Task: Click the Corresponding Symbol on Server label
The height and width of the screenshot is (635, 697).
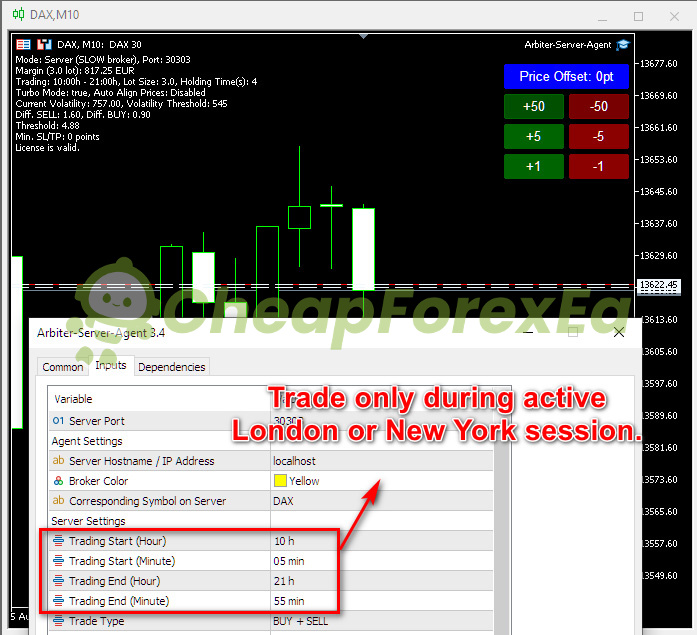Action: tap(147, 501)
